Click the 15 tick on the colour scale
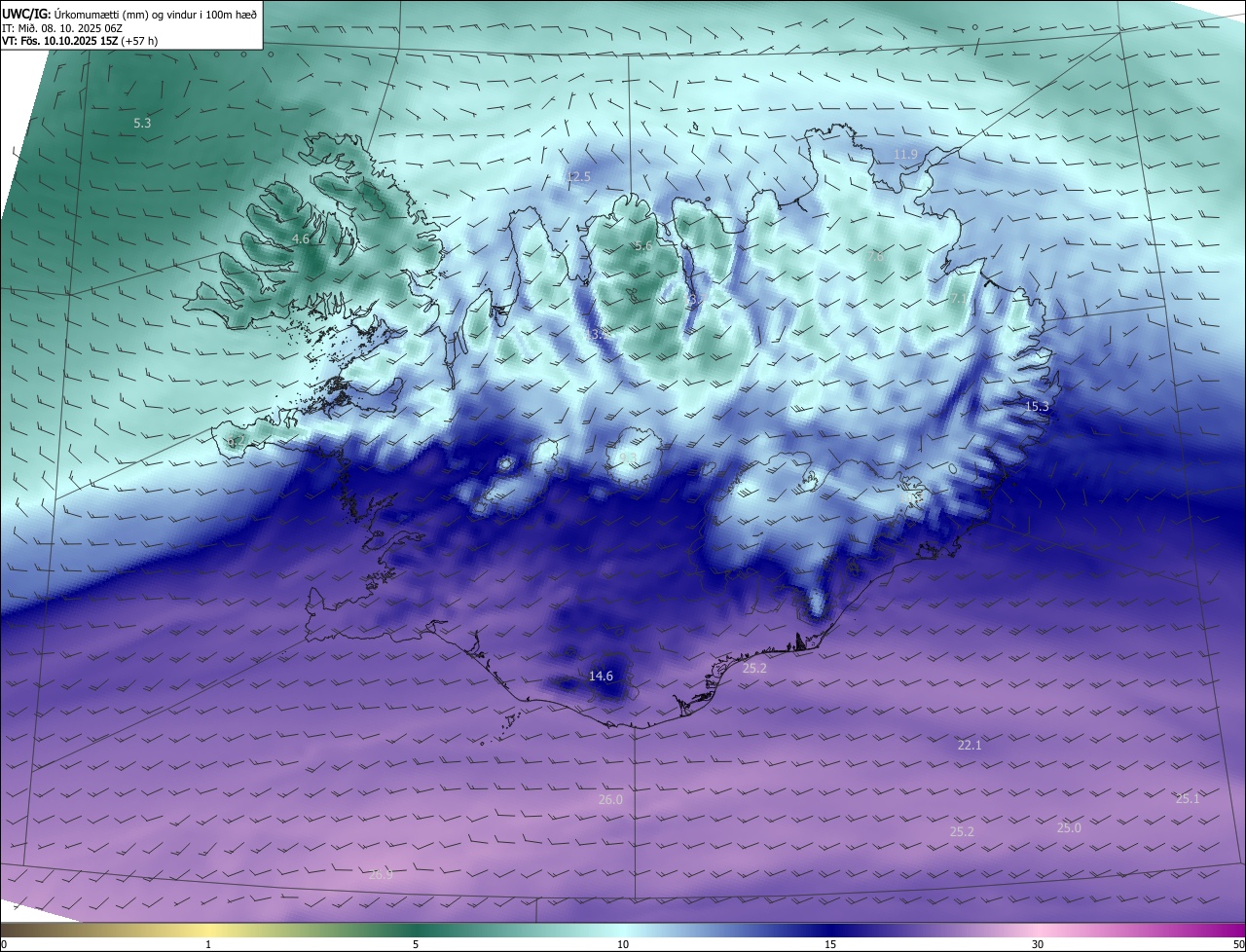 coord(830,944)
